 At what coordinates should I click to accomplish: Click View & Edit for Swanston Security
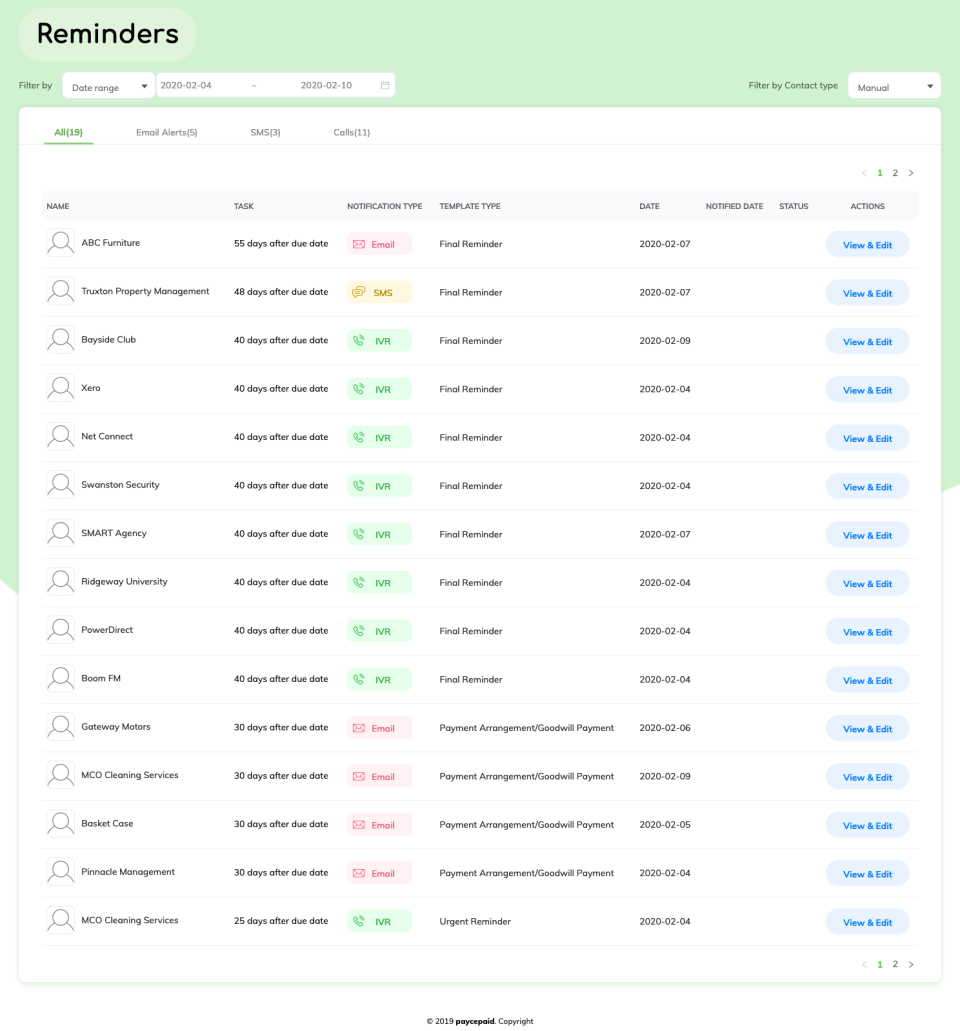(867, 487)
